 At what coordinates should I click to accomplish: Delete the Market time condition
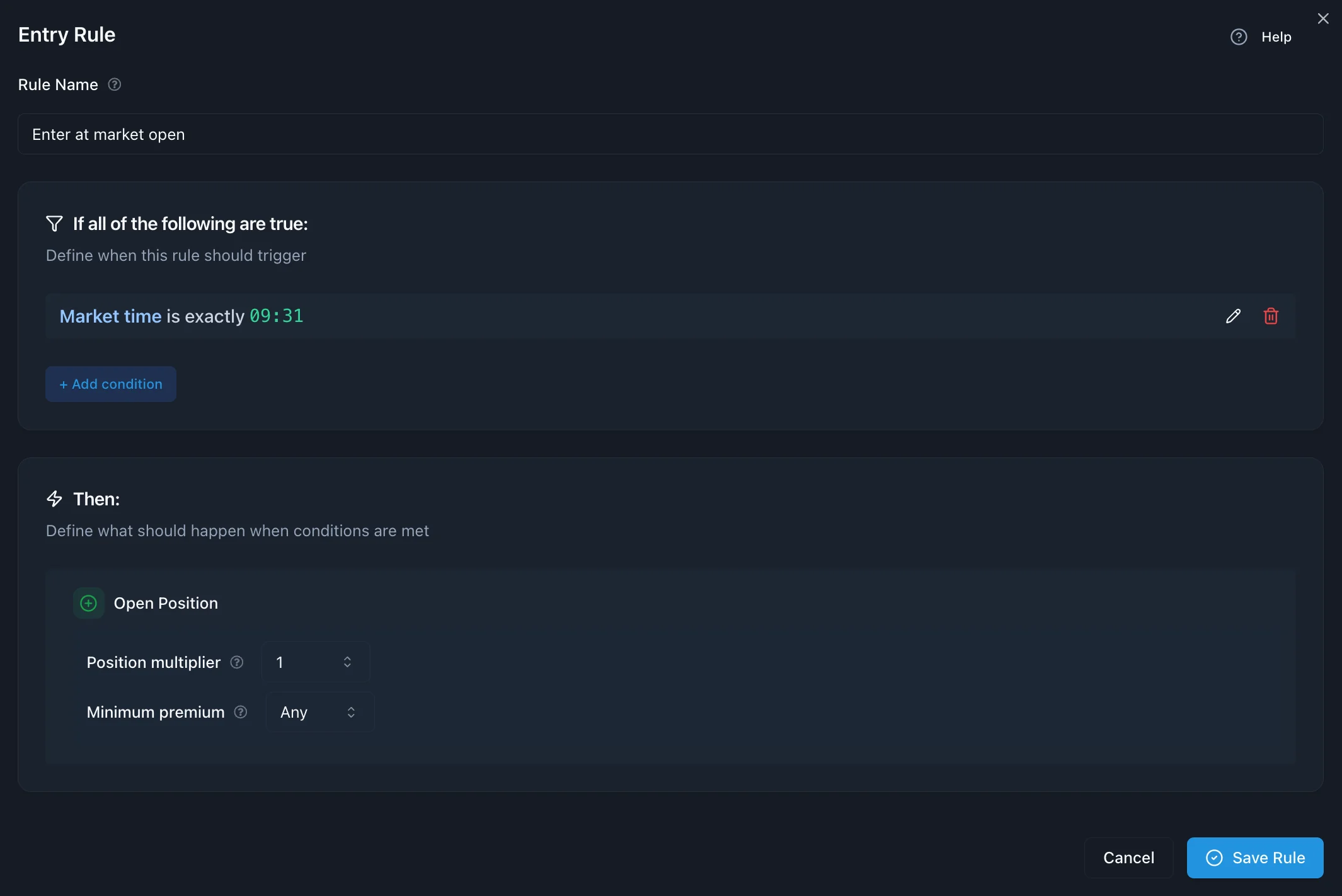(x=1271, y=316)
